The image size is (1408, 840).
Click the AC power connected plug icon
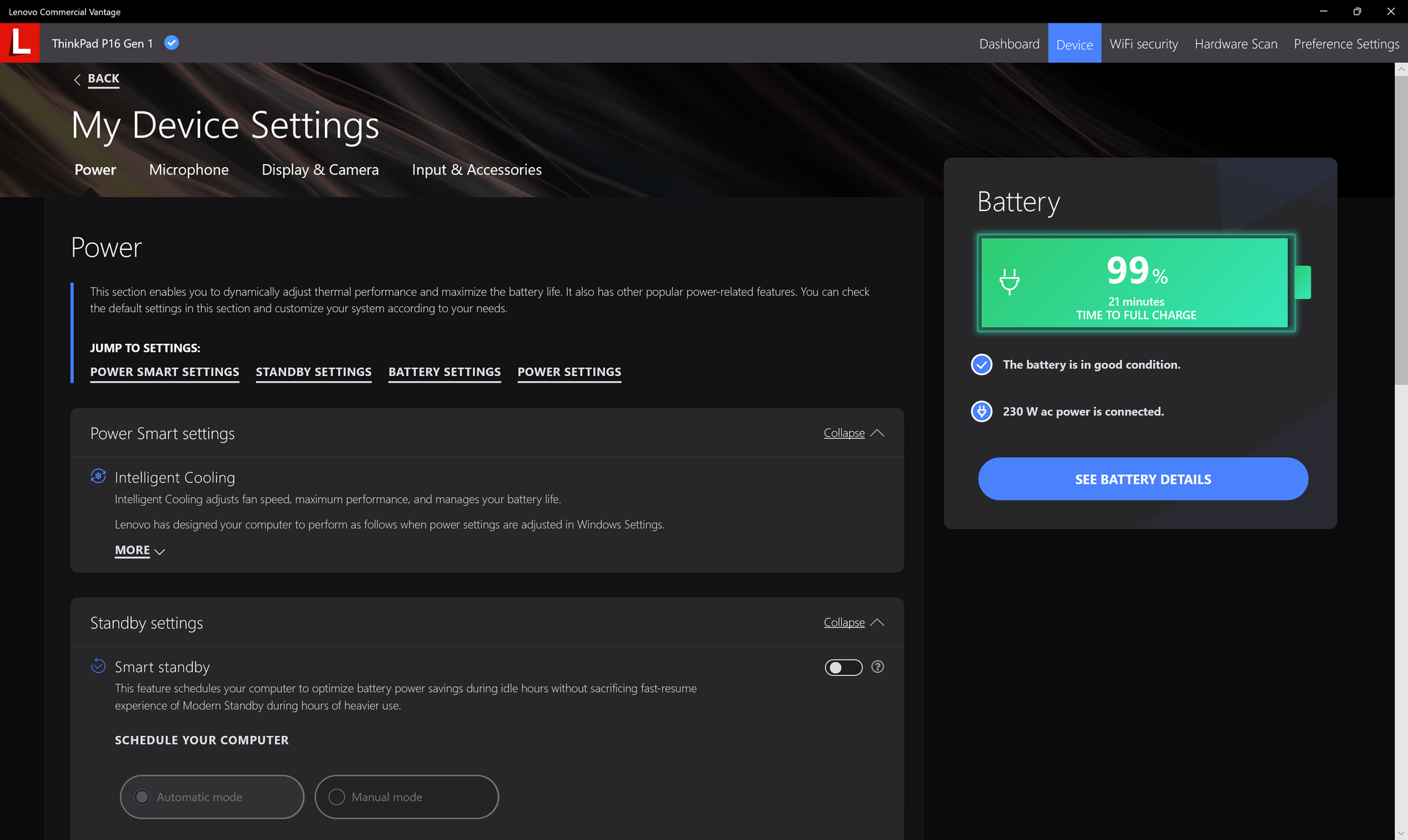click(981, 411)
